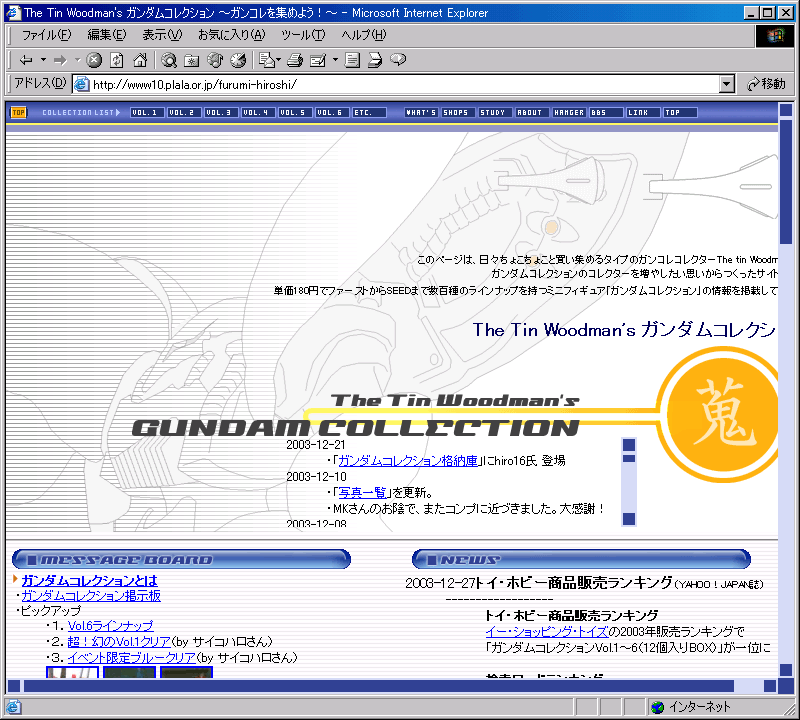The width and height of the screenshot is (800, 720).
Task: Open the Favorites folder icon
Action: (x=192, y=60)
